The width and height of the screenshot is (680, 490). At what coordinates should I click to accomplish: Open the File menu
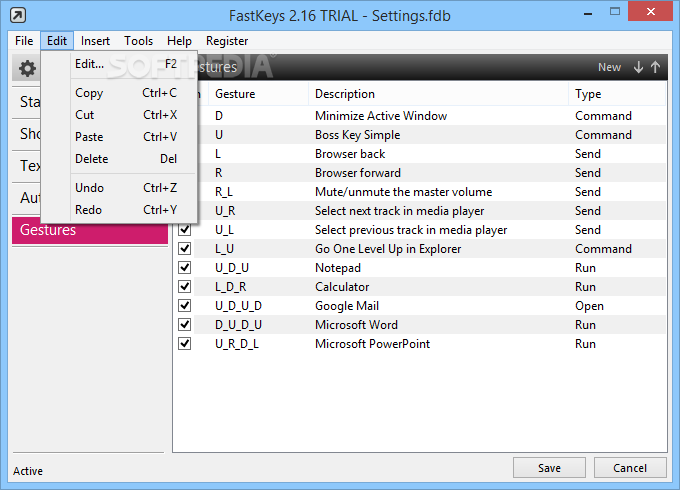[x=24, y=41]
